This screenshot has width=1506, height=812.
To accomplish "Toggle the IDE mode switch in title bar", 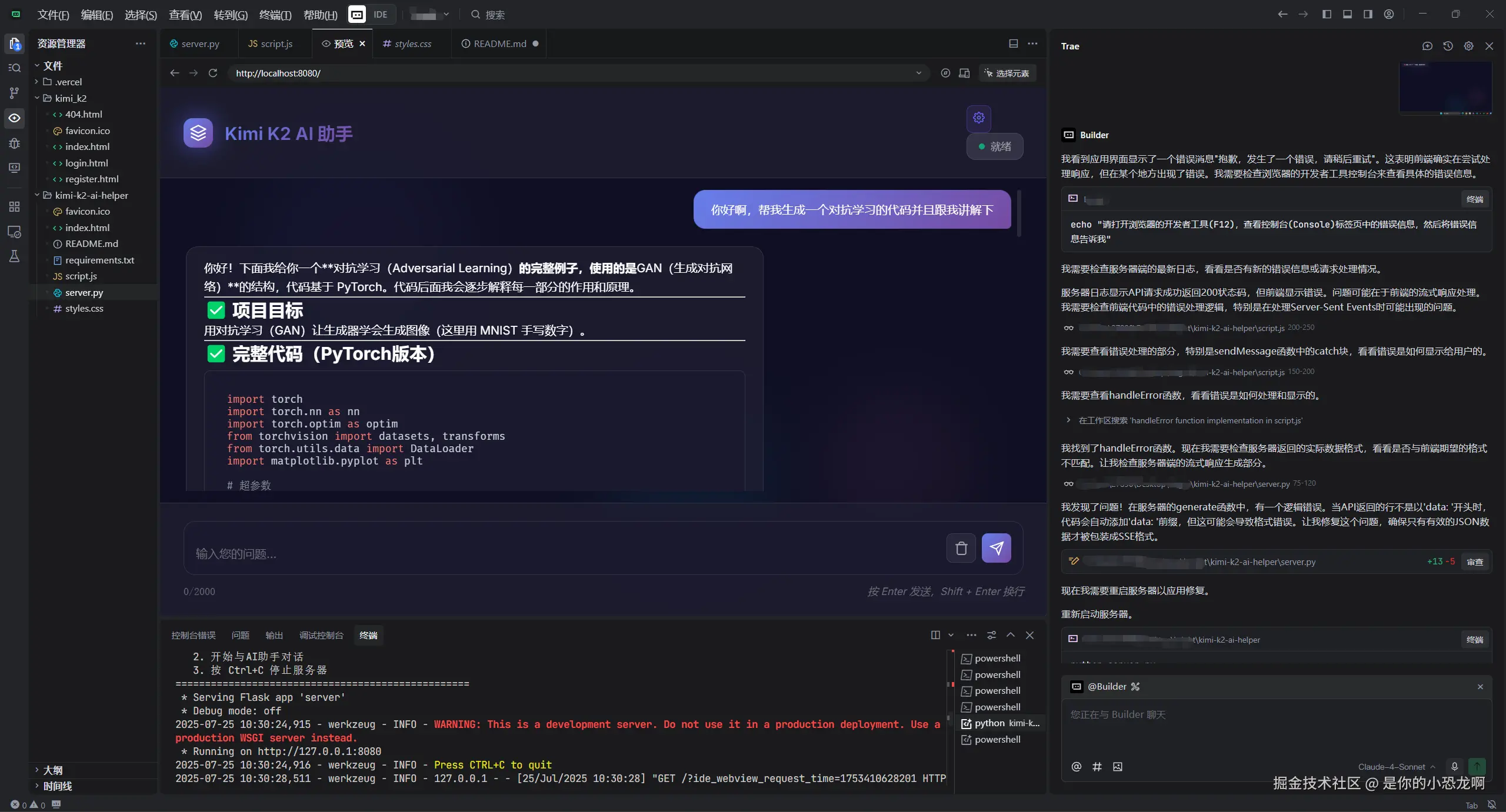I will (x=380, y=14).
